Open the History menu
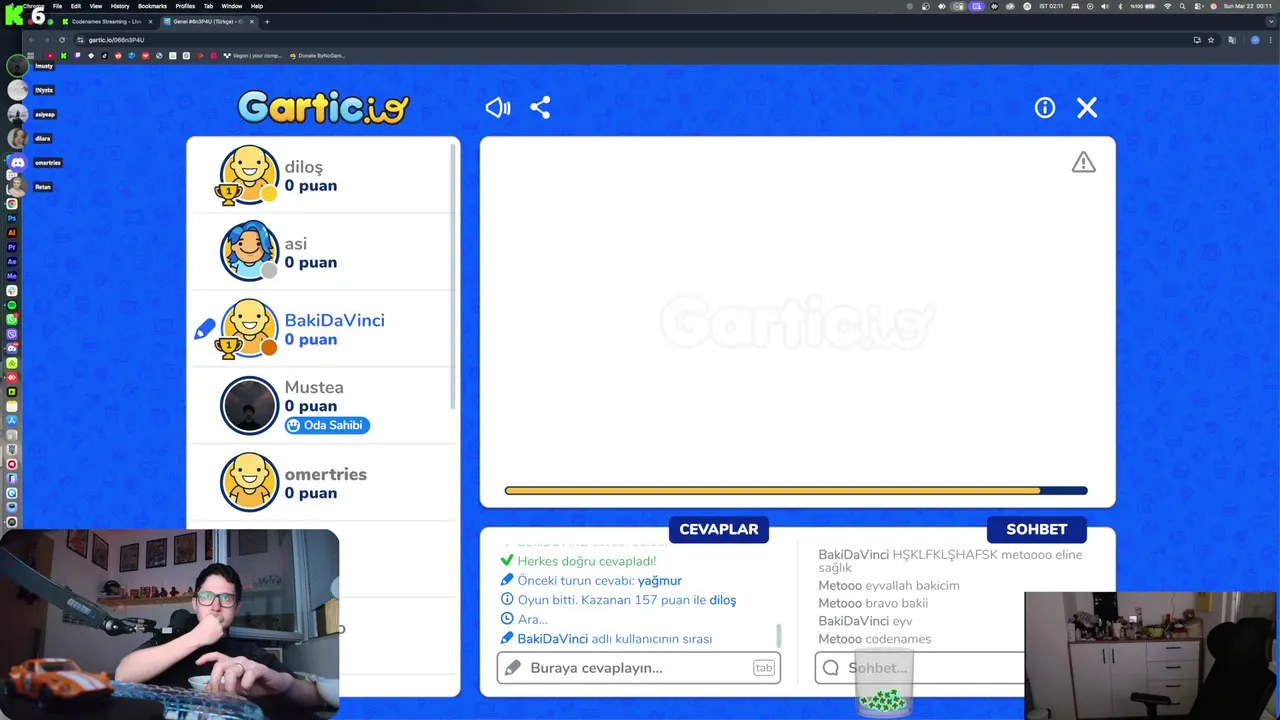Viewport: 1280px width, 720px height. point(119,6)
